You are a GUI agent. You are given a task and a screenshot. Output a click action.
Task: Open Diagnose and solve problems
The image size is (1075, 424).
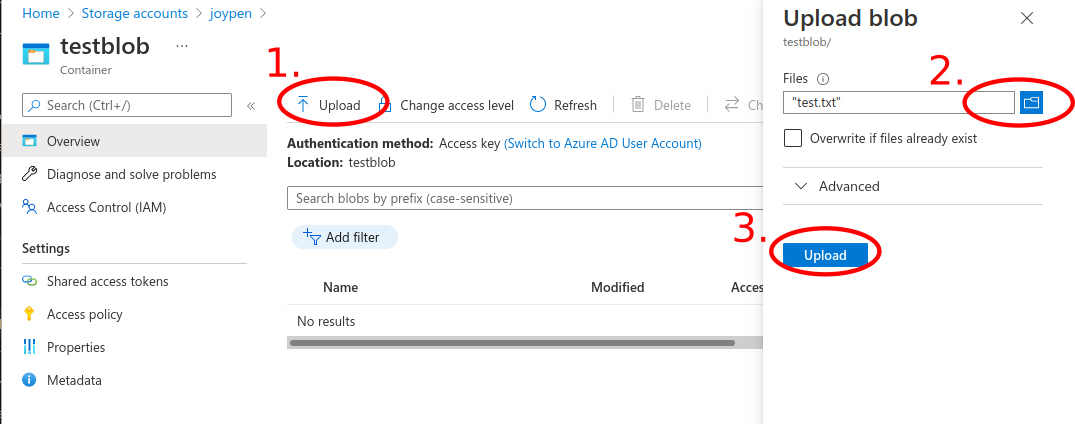coord(134,174)
